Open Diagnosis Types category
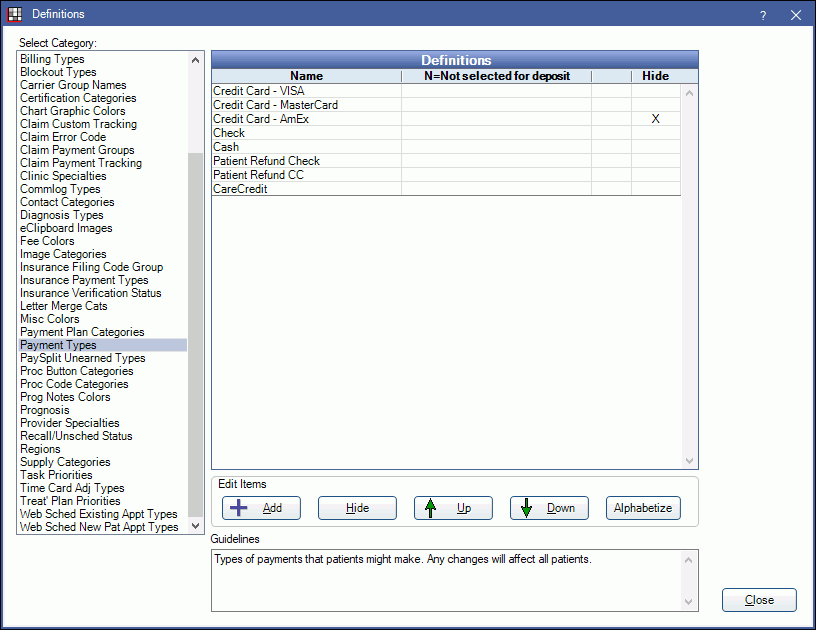This screenshot has width=816, height=630. [103, 215]
